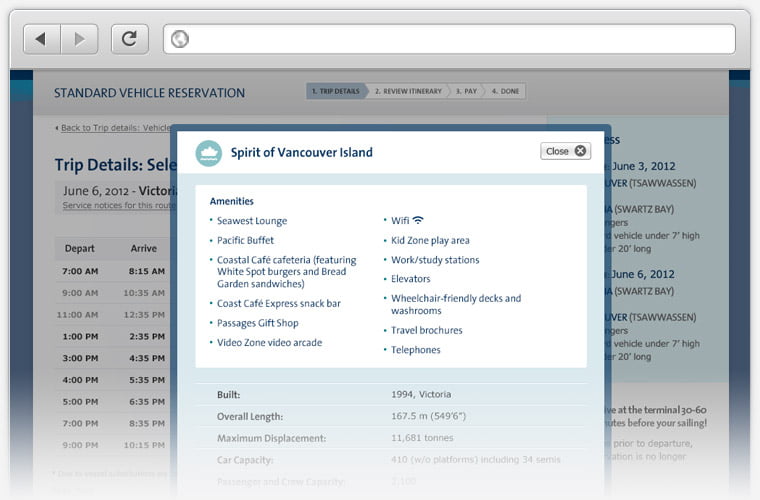Click the 2:35 PM arrival time

(147, 337)
